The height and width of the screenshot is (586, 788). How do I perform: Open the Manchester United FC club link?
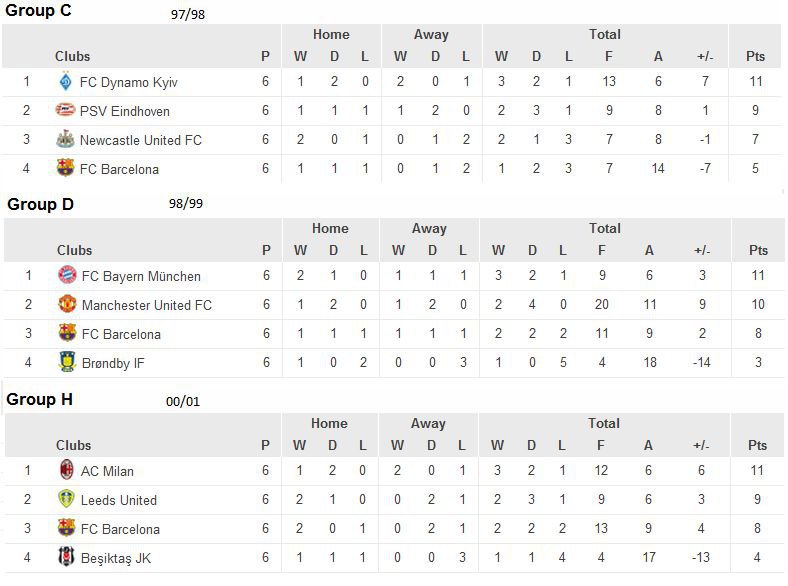147,305
